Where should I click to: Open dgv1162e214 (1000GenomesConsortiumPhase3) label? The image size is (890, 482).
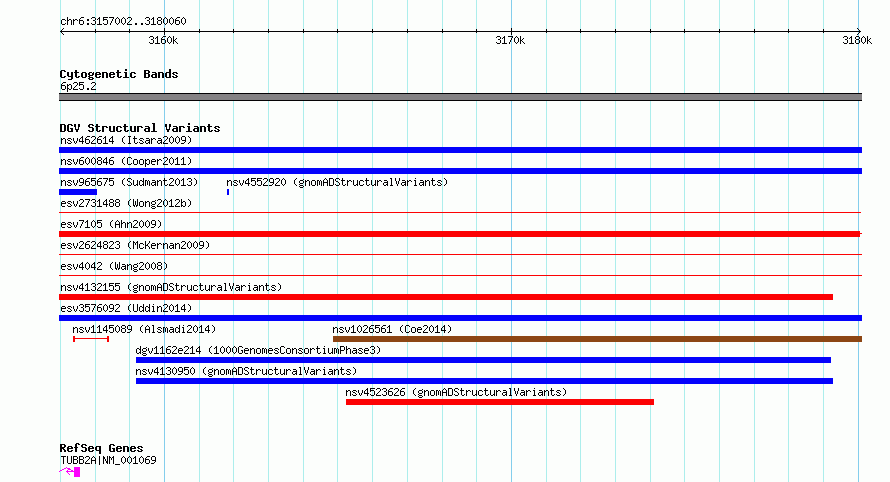(x=258, y=350)
